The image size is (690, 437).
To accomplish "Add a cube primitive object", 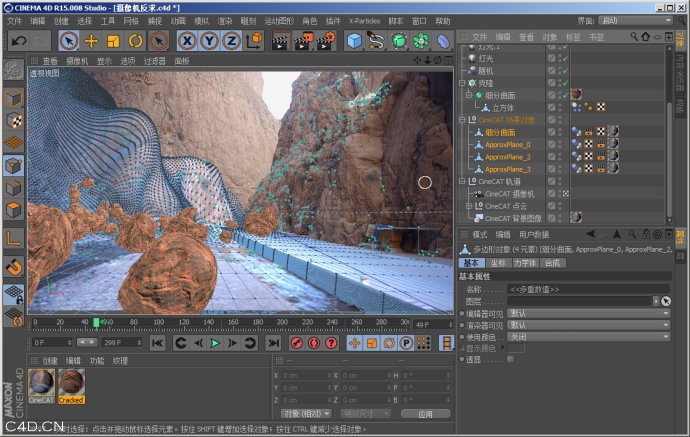I will pos(354,41).
